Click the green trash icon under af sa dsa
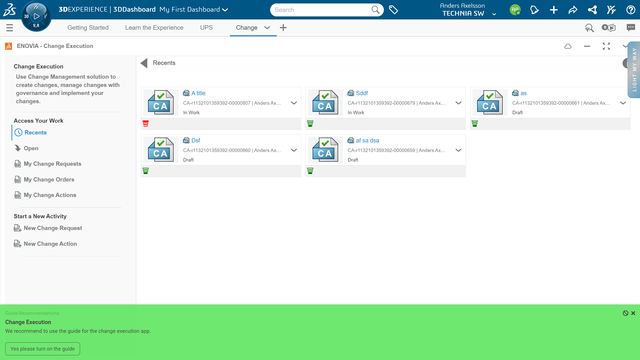640x360 pixels. click(310, 171)
